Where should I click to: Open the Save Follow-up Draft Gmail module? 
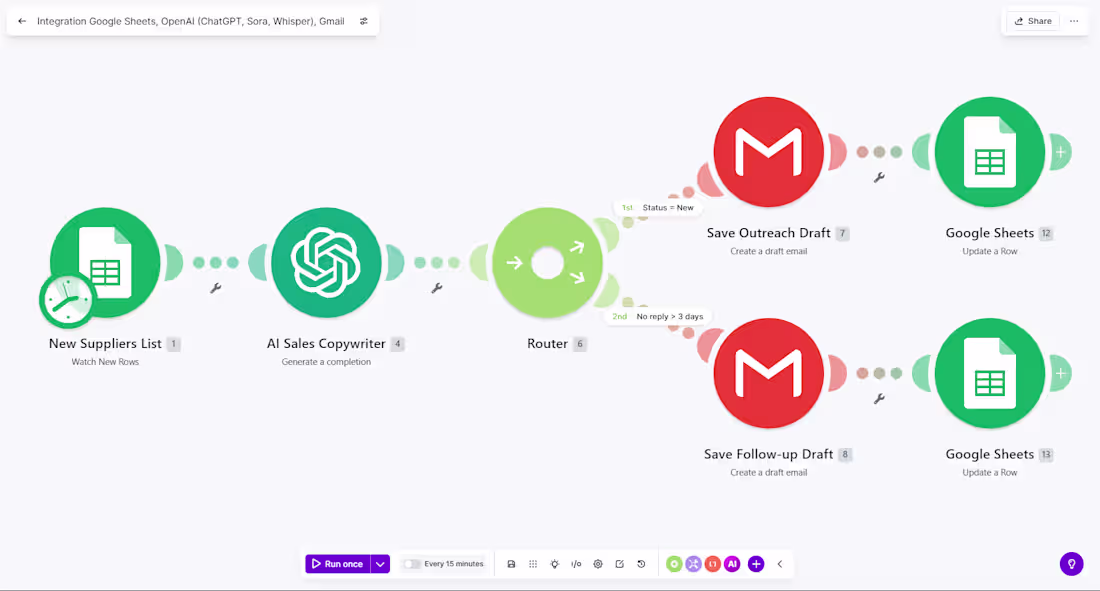tap(768, 373)
